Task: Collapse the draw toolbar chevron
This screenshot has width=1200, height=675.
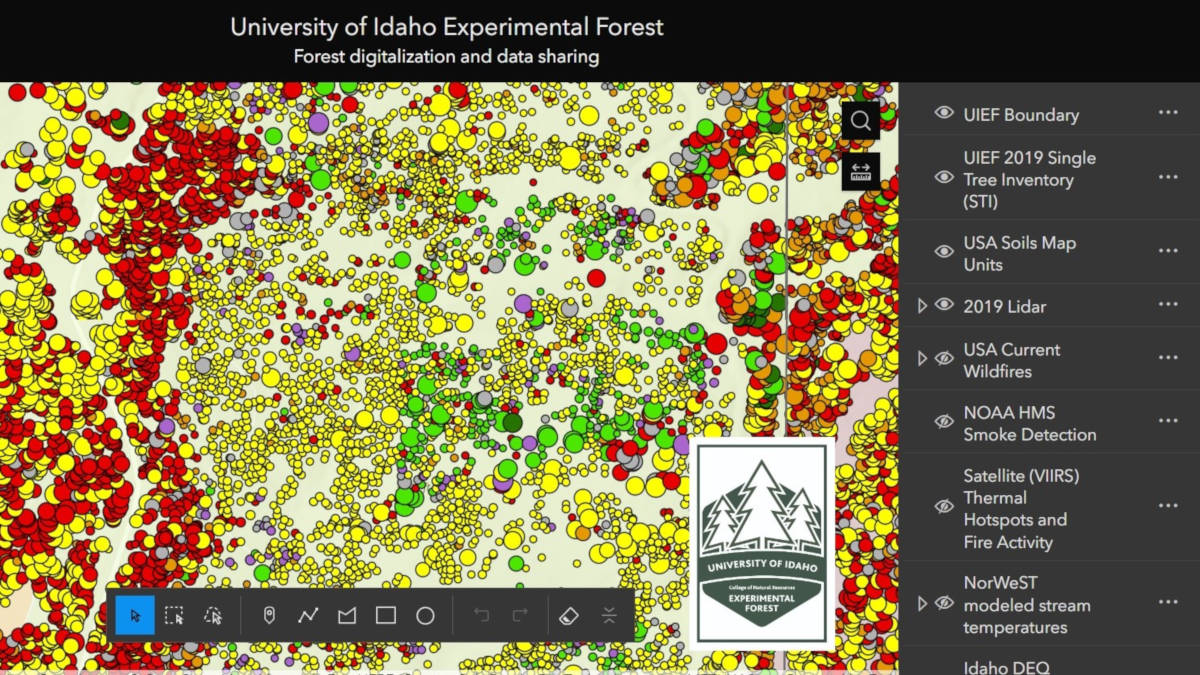Action: pyautogui.click(x=609, y=615)
